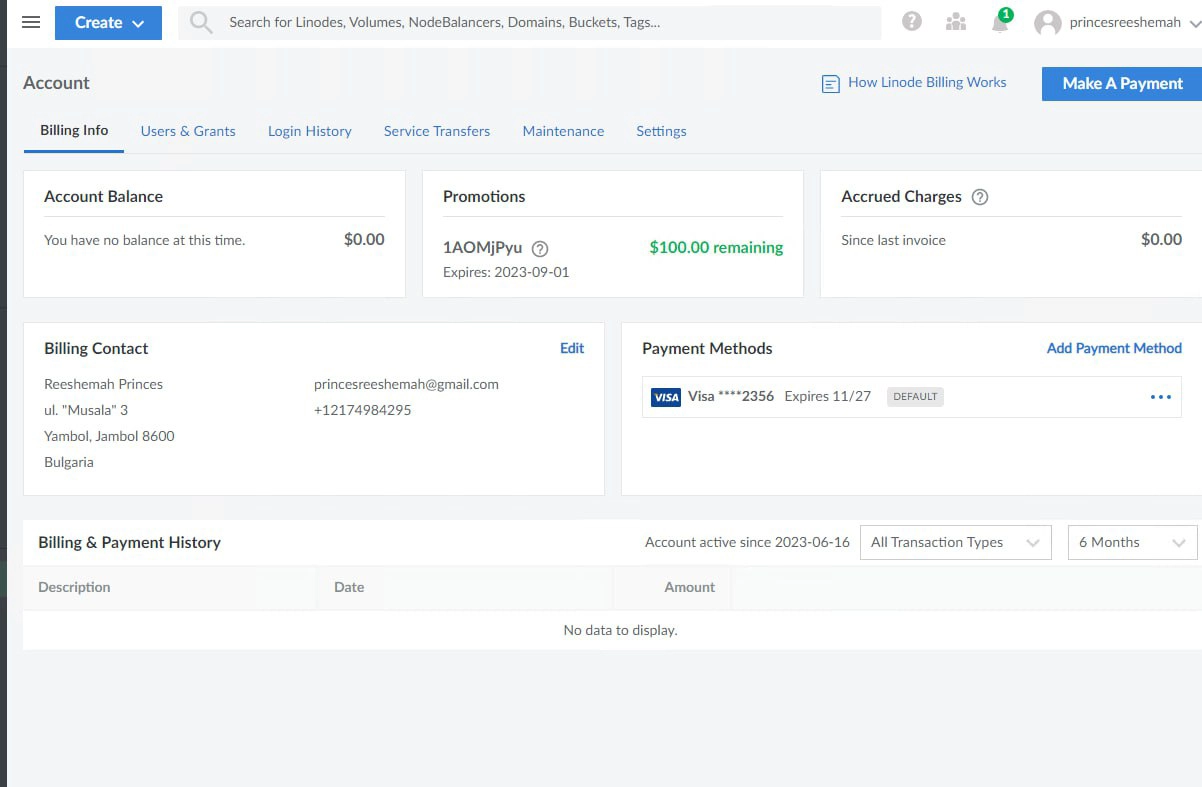
Task: Switch to Users & Grants tab
Action: 188,131
